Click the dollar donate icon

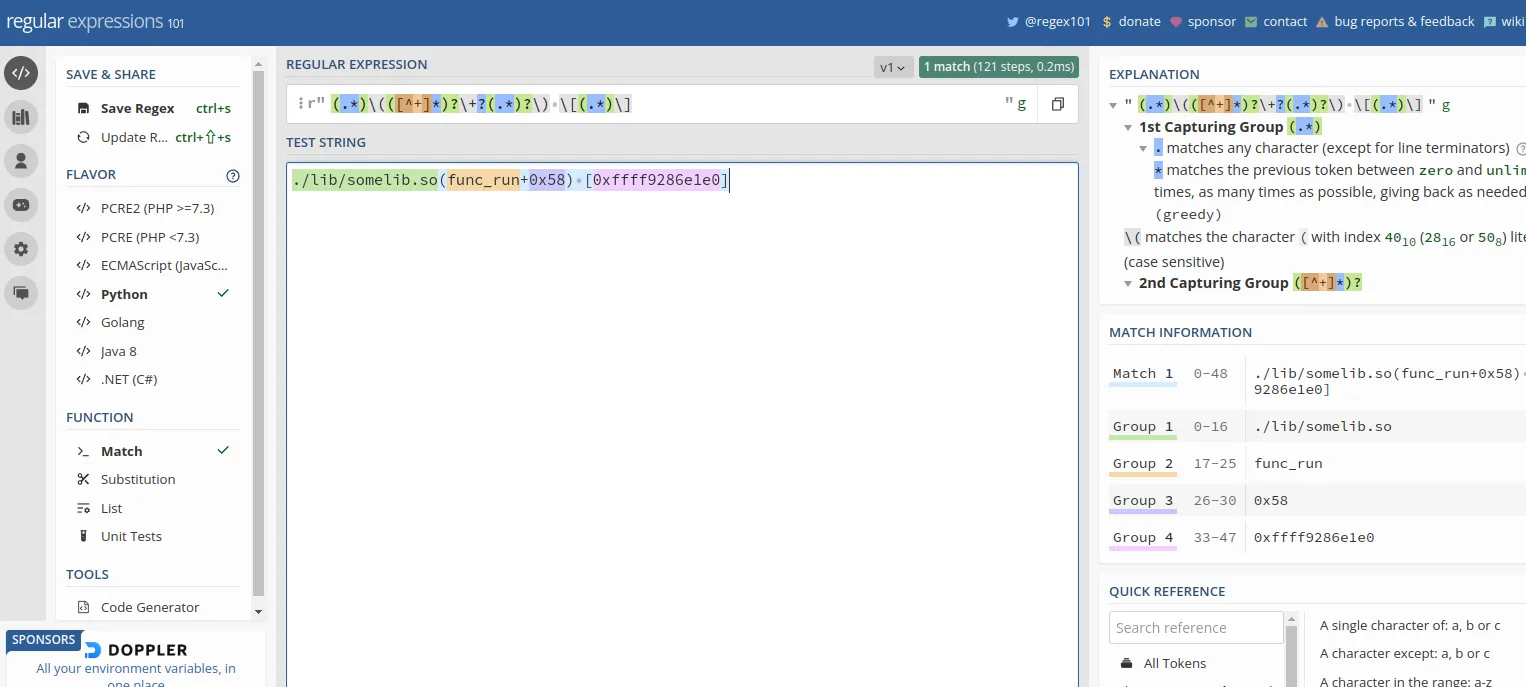point(1107,21)
